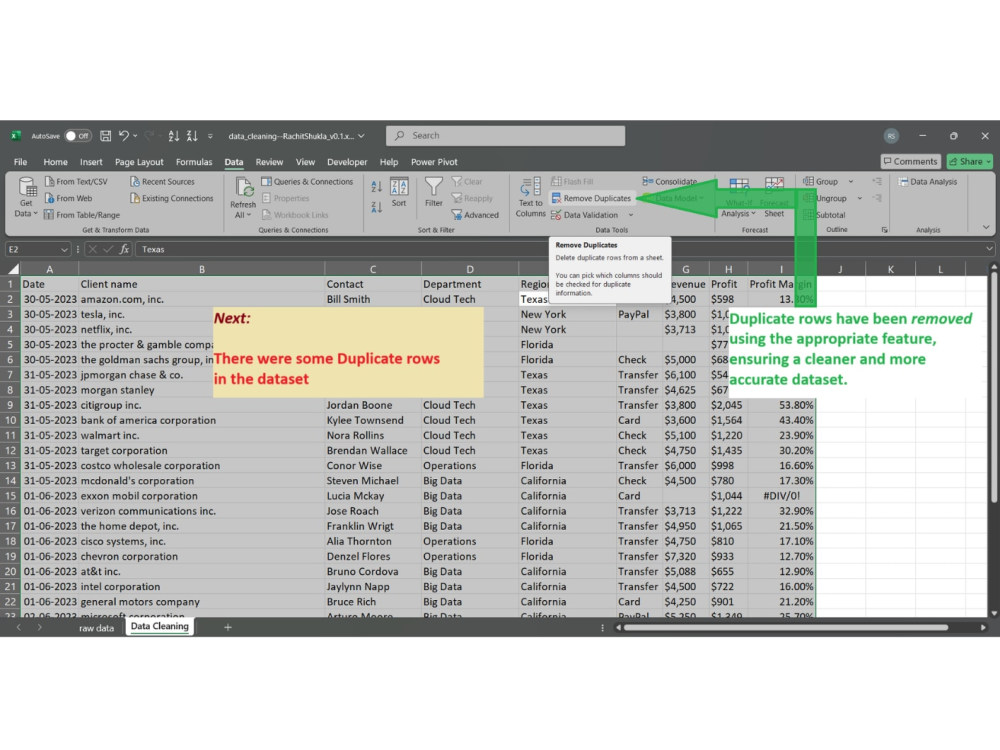
Task: Select column B header
Action: click(x=202, y=269)
